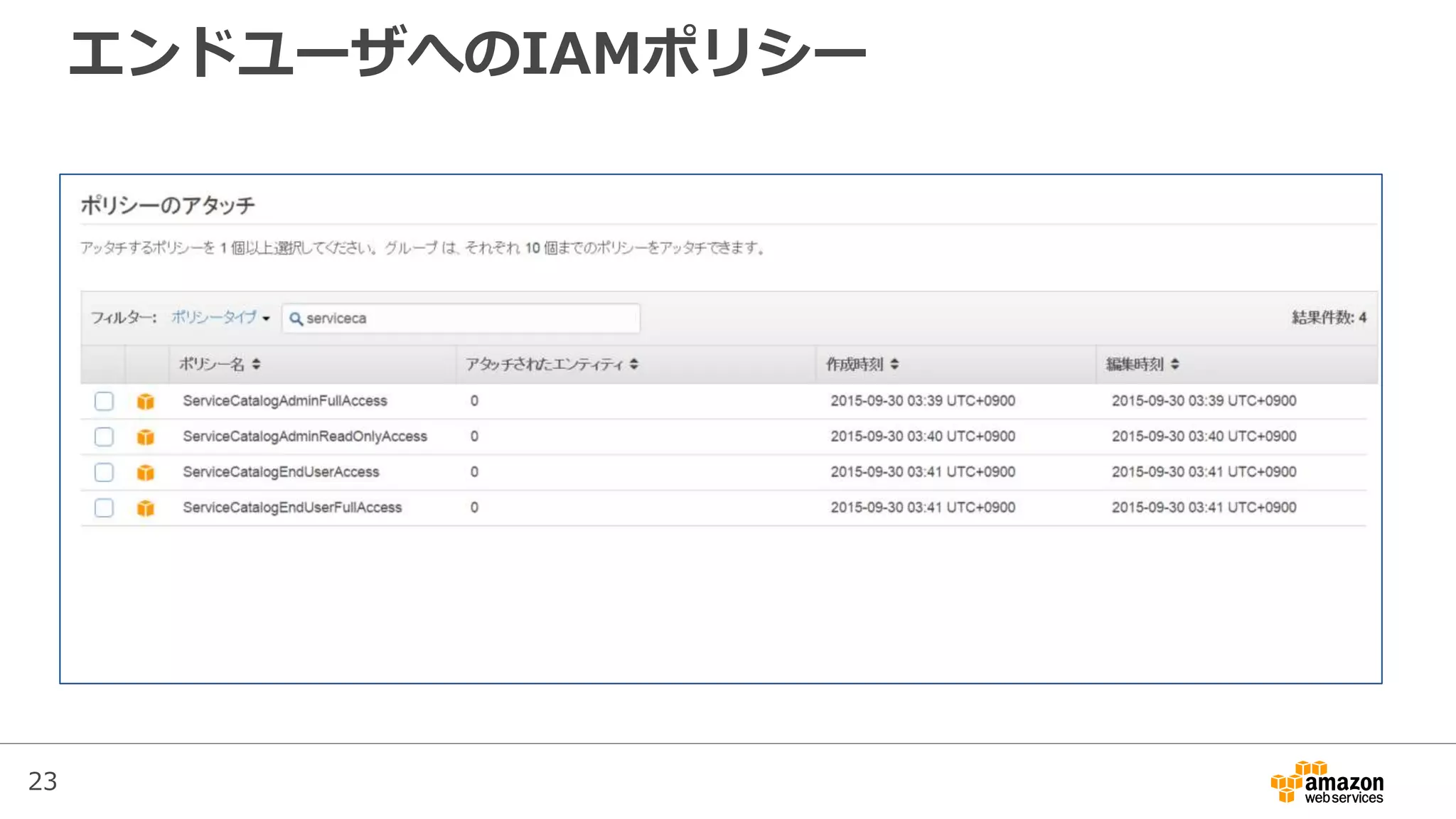This screenshot has height=819, width=1456.
Task: Click the orange box icon beside ServiceCatalogAdminFullAccess
Action: point(145,402)
